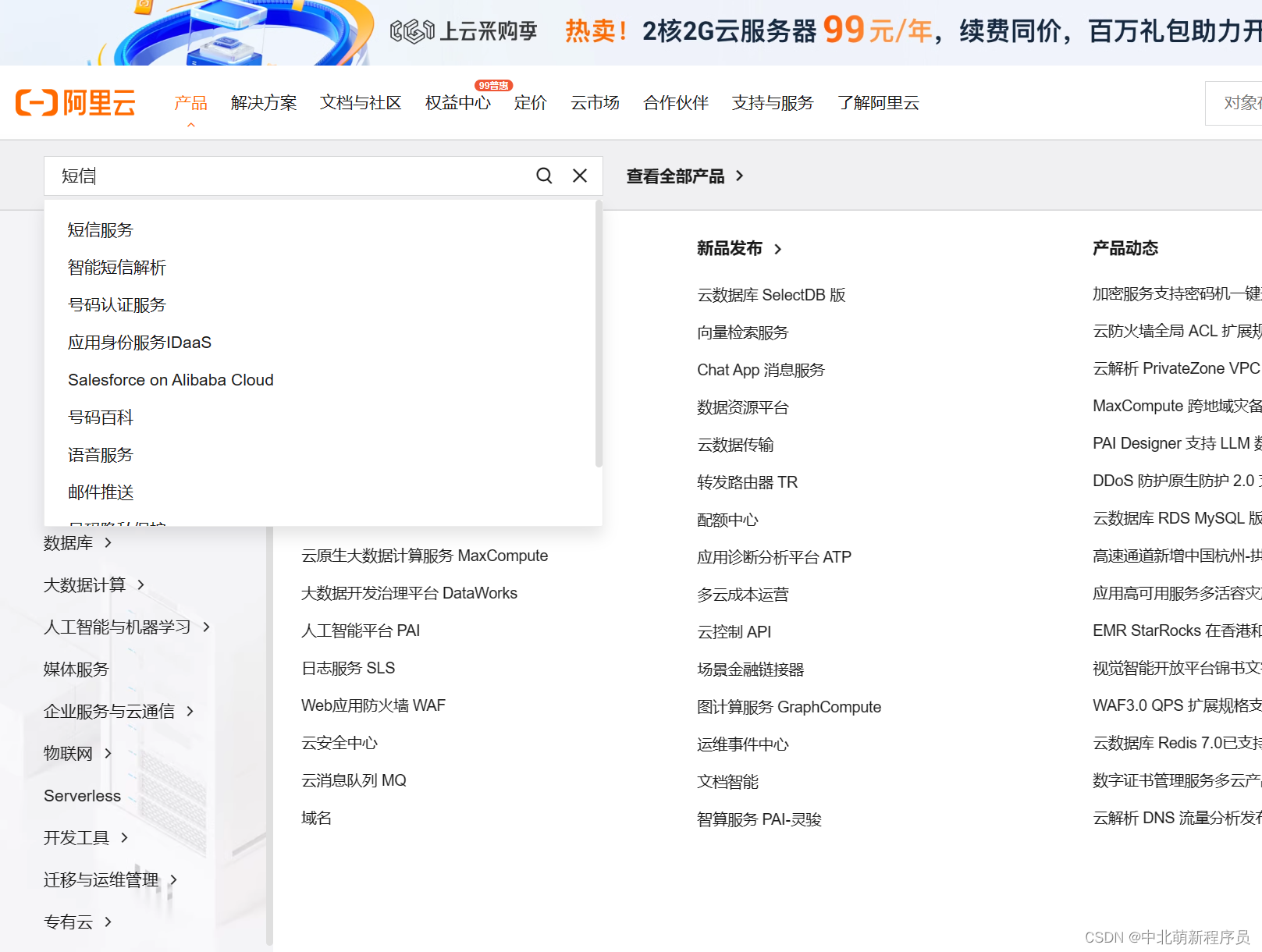Viewport: 1262px width, 952px height.
Task: Open 智算服务 PAI-灵骏
Action: [x=759, y=819]
